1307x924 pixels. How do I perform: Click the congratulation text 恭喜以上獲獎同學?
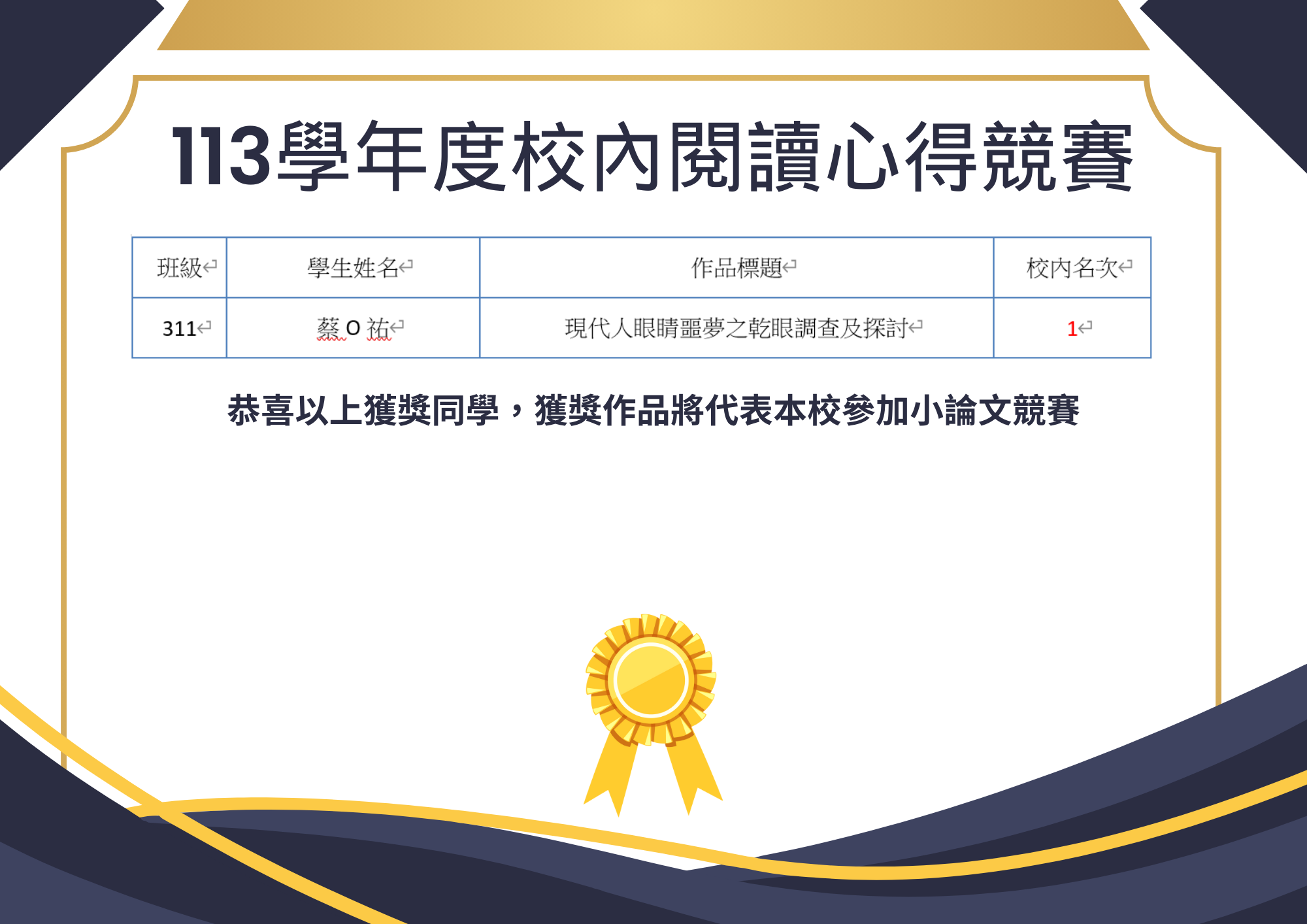point(363,411)
